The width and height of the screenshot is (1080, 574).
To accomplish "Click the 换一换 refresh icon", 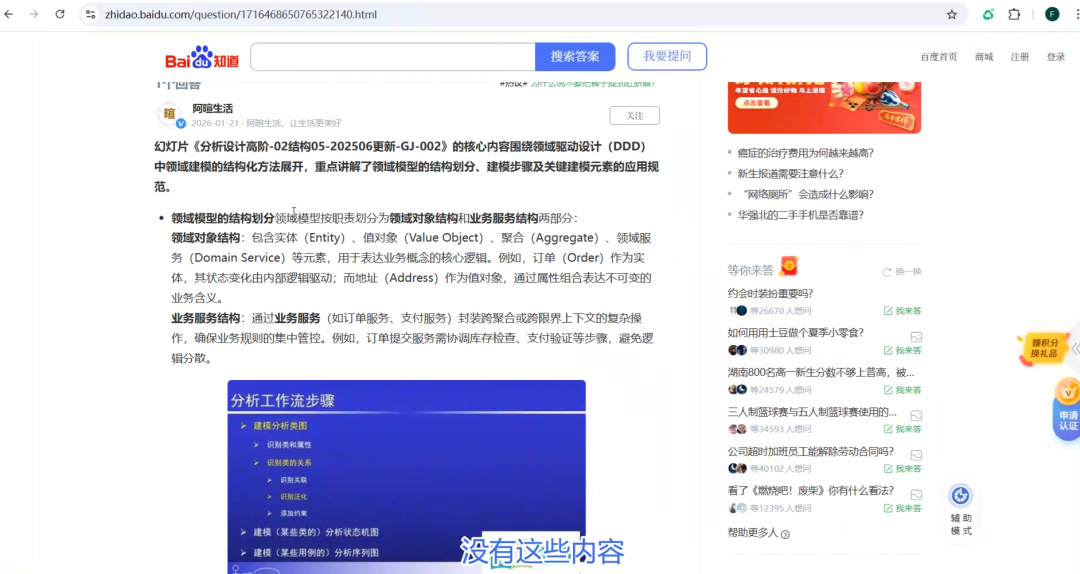I will tap(886, 272).
